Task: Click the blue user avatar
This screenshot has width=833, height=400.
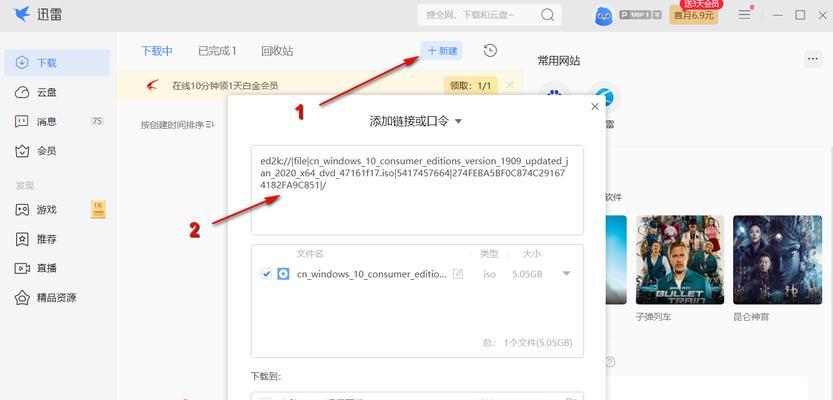Action: [x=603, y=15]
